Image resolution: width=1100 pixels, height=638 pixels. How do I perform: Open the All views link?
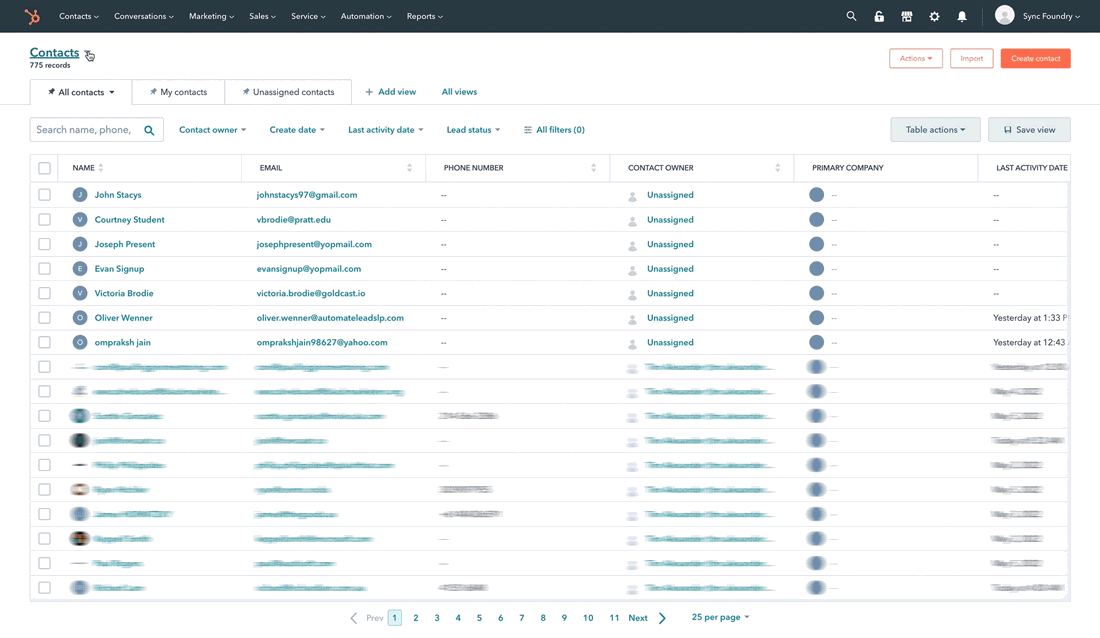click(x=459, y=92)
